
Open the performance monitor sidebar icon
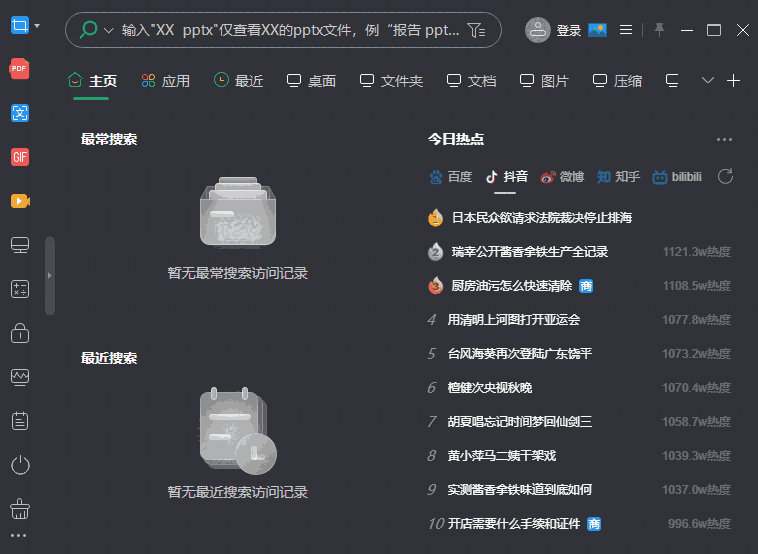[20, 377]
